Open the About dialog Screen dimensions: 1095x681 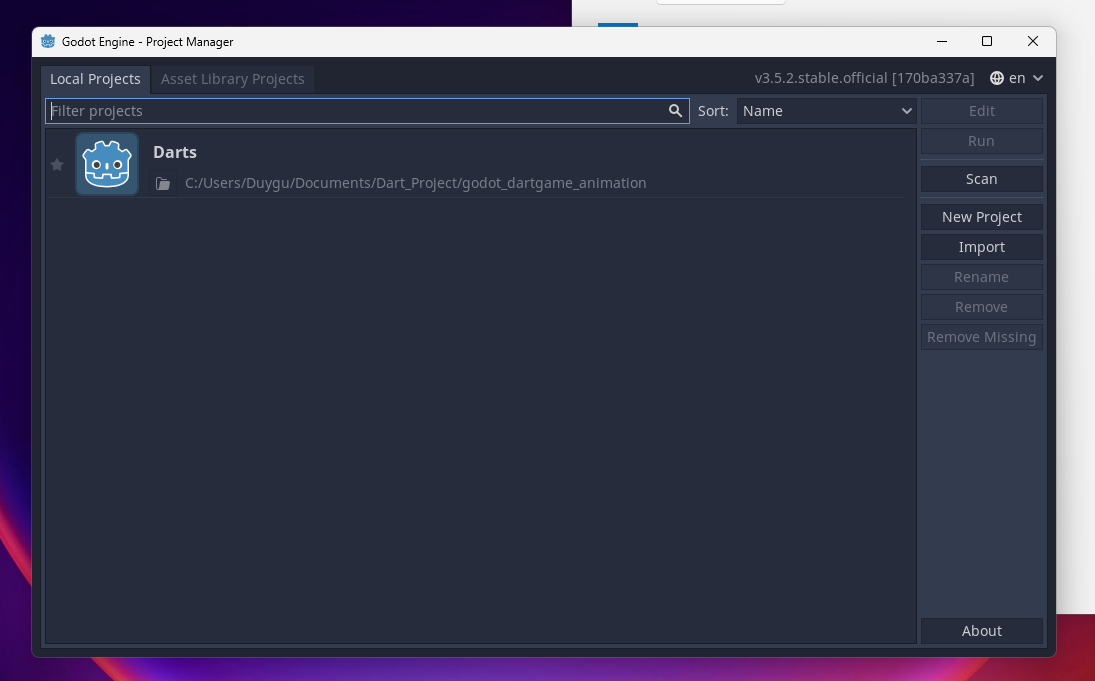(981, 631)
